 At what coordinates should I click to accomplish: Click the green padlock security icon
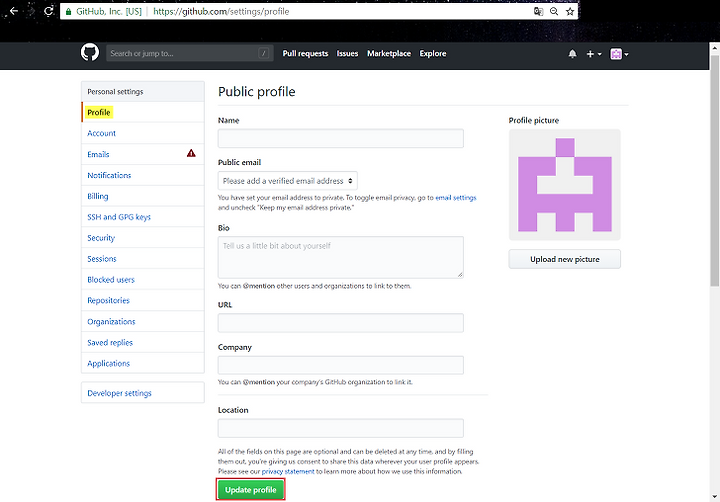(x=68, y=11)
